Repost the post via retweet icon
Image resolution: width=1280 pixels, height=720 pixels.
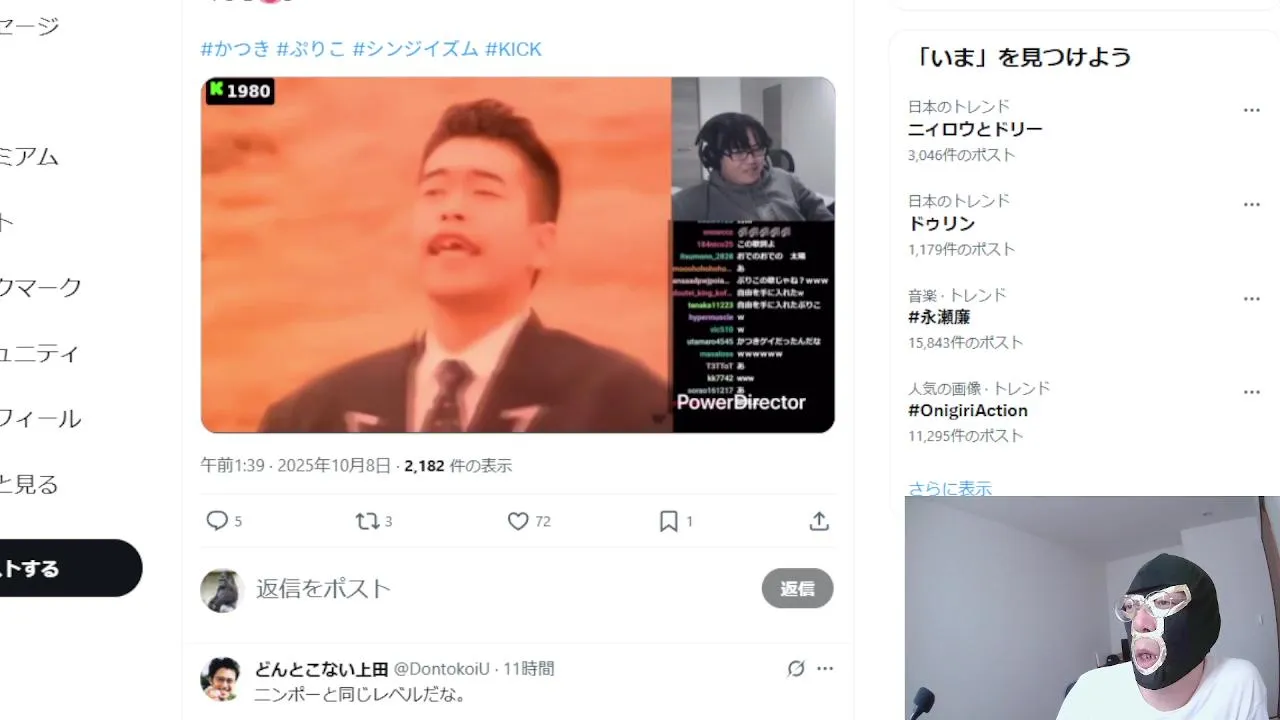[367, 521]
